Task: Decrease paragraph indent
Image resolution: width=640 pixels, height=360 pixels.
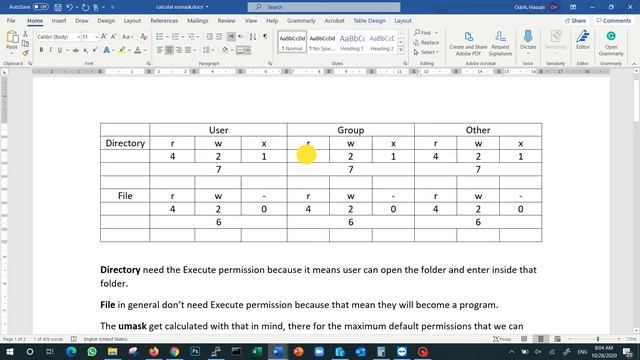Action: 209,37
